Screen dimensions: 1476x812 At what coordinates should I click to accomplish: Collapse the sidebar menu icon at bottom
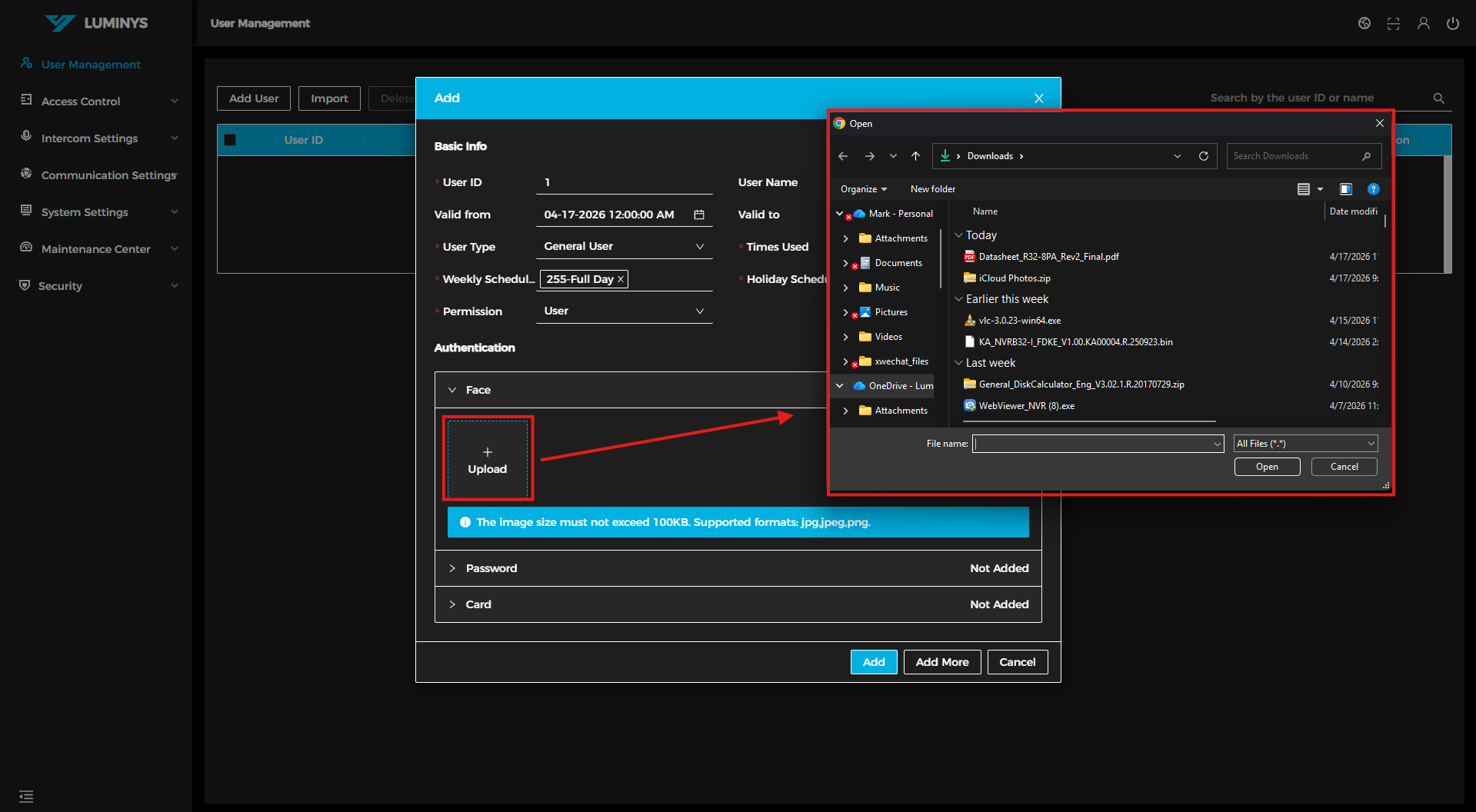pos(26,797)
